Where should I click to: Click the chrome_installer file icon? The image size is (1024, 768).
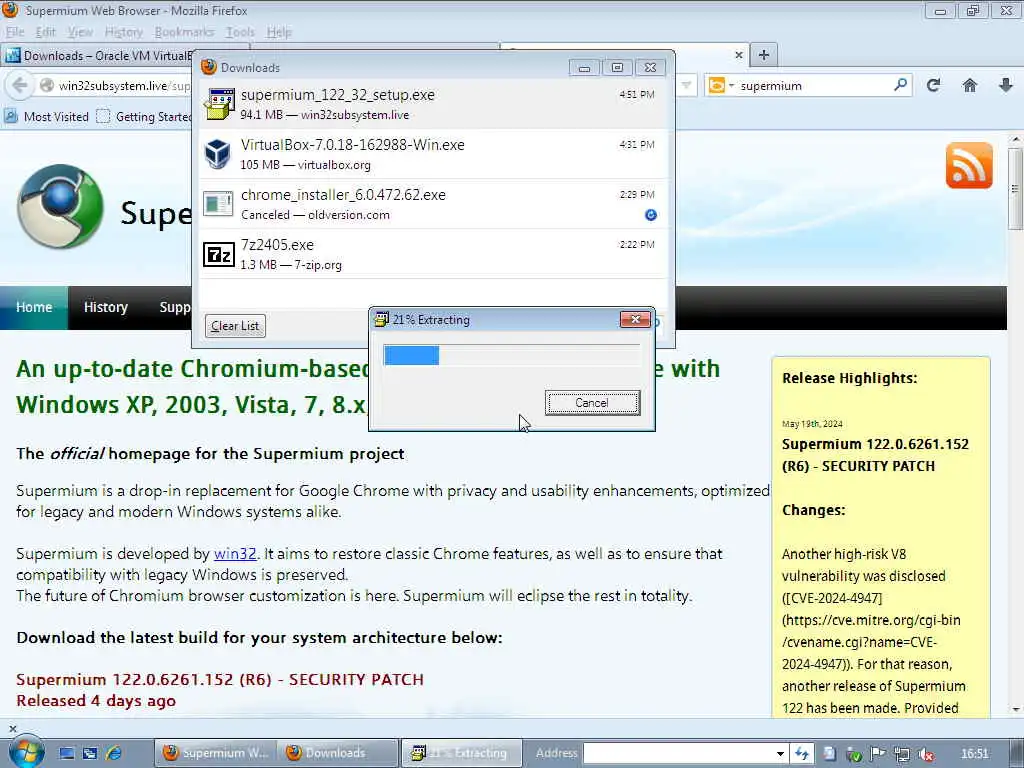218,204
